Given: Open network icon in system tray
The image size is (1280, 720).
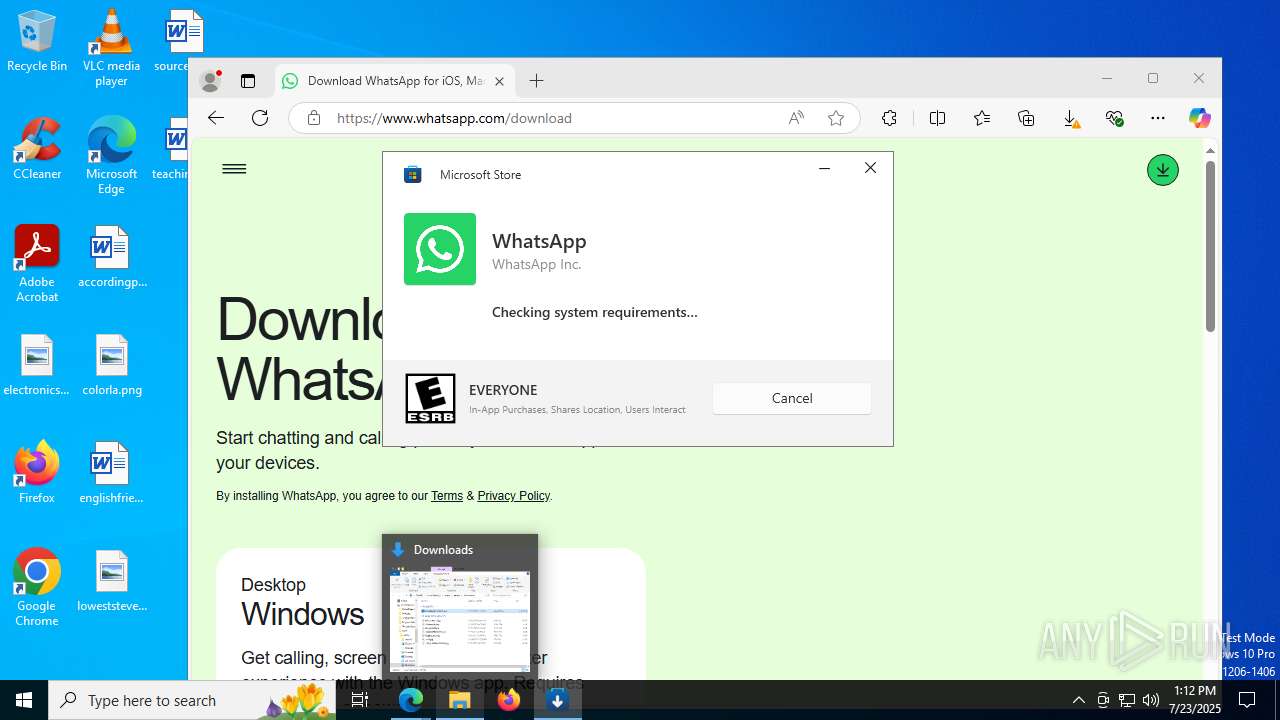Looking at the screenshot, I should 1127,700.
